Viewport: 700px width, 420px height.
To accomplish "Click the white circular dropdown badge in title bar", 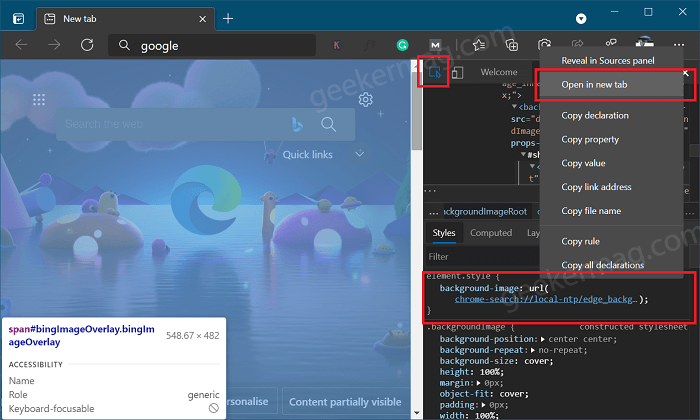I will pyautogui.click(x=581, y=19).
